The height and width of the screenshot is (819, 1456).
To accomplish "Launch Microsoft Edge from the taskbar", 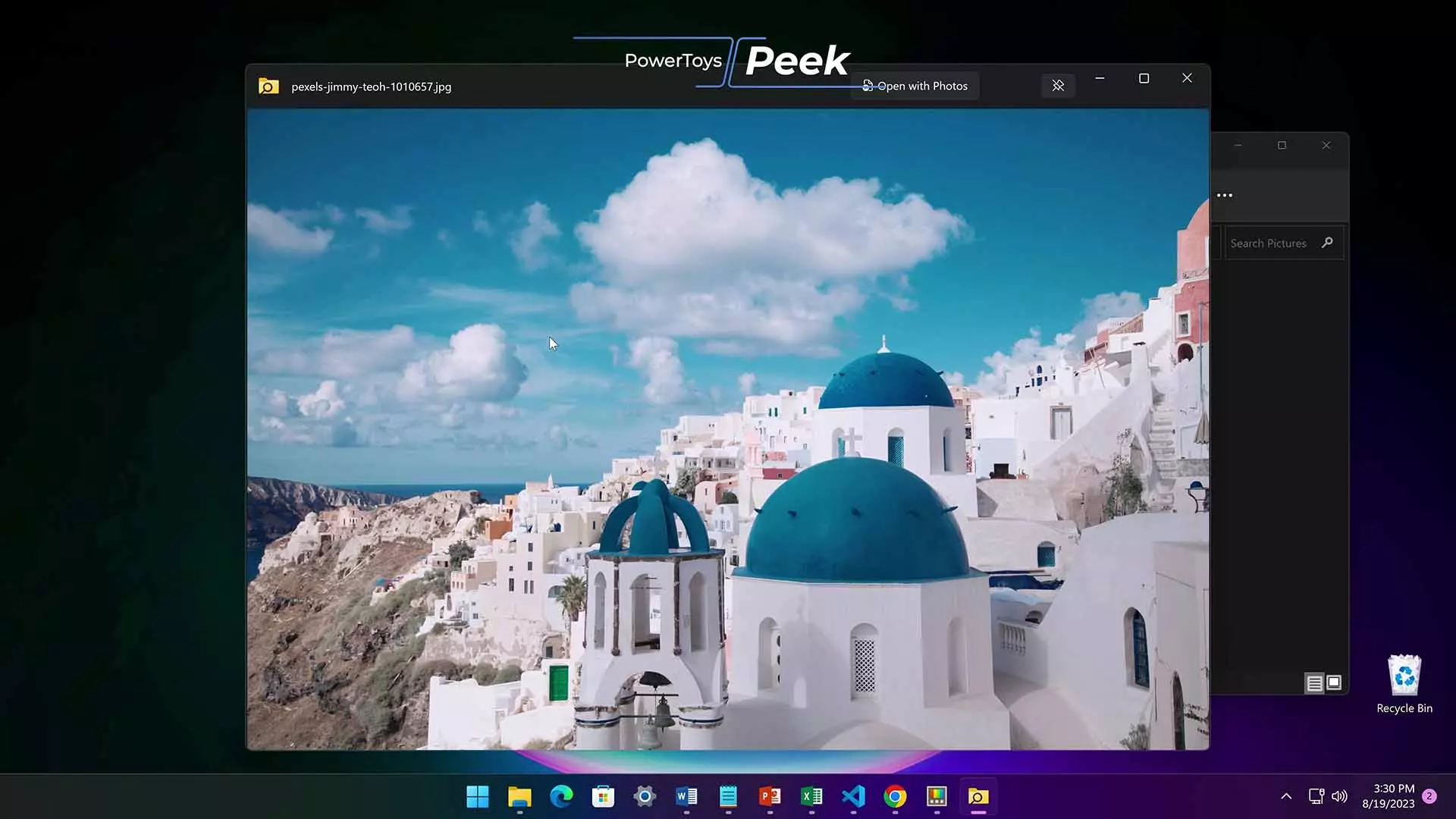I will (561, 796).
